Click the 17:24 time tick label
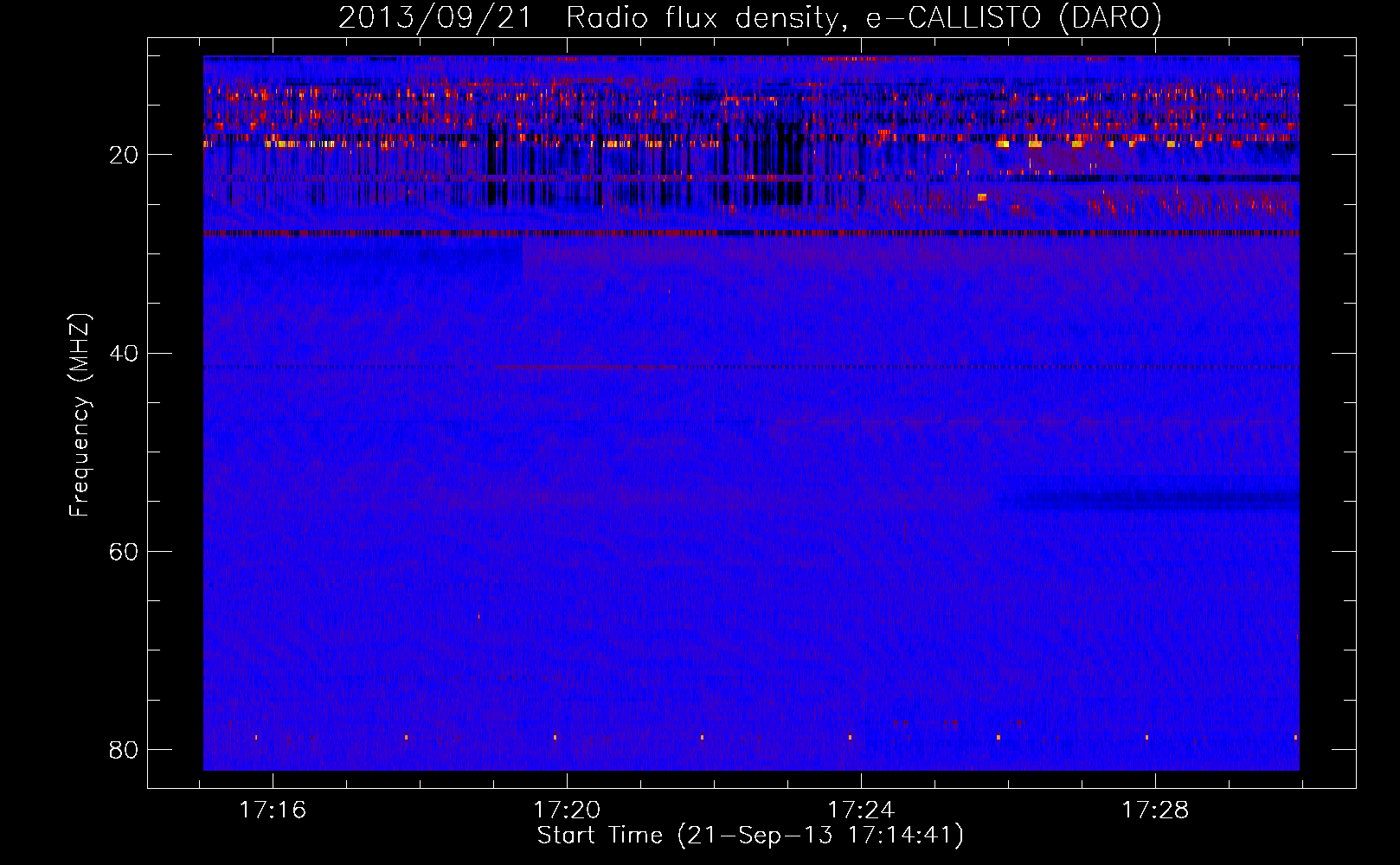Viewport: 1400px width, 865px height. (861, 810)
